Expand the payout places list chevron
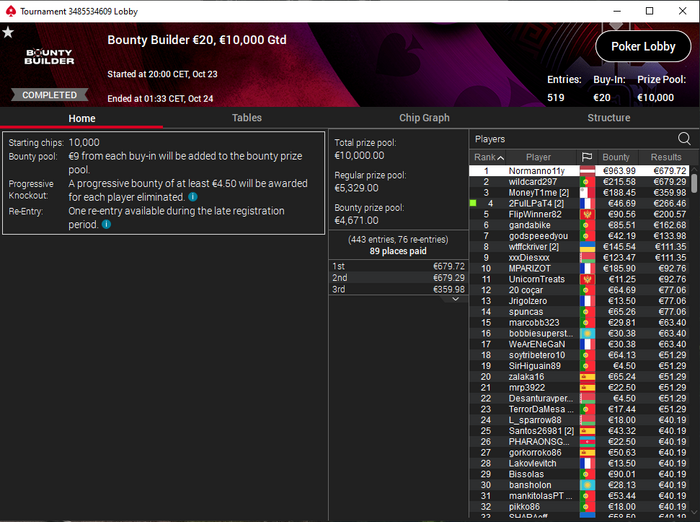This screenshot has height=522, width=700. coord(455,299)
